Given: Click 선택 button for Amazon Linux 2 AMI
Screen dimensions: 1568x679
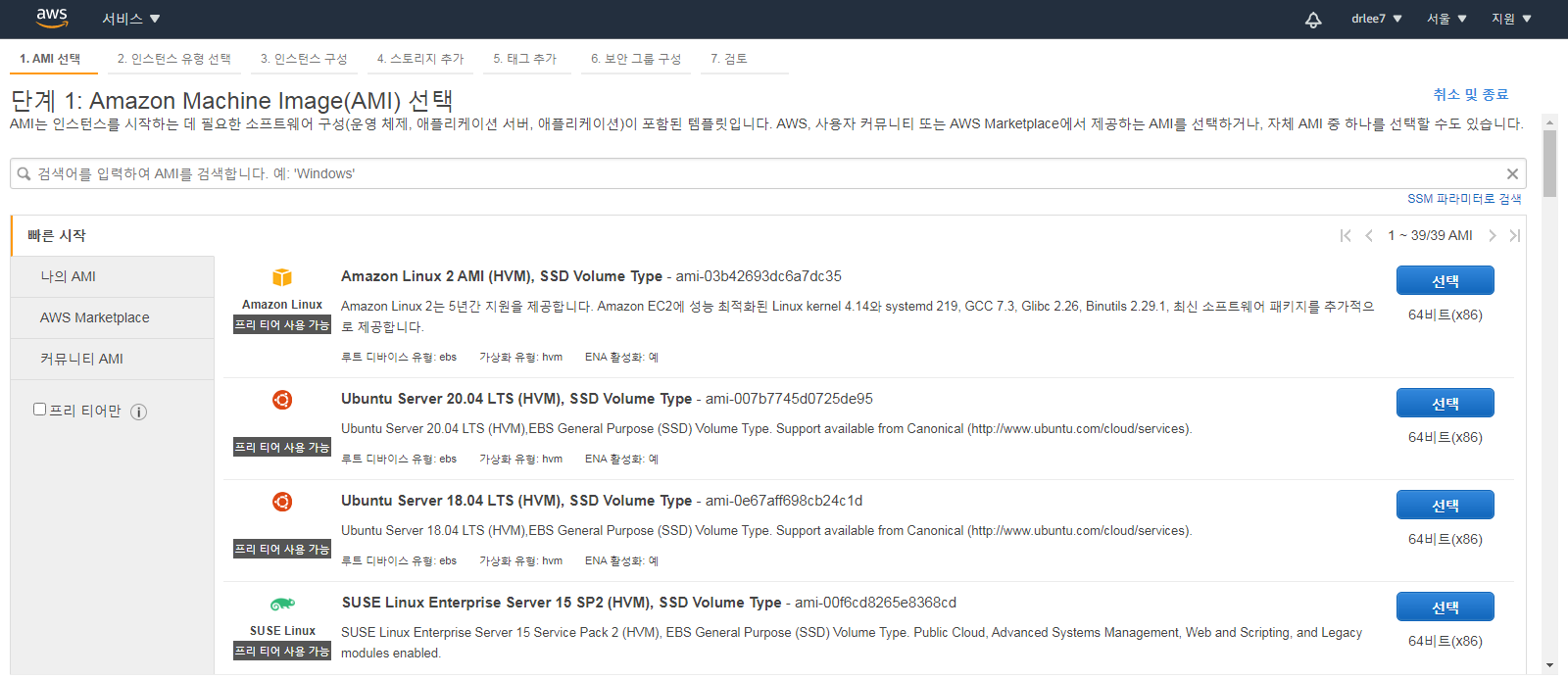Looking at the screenshot, I should [1445, 280].
